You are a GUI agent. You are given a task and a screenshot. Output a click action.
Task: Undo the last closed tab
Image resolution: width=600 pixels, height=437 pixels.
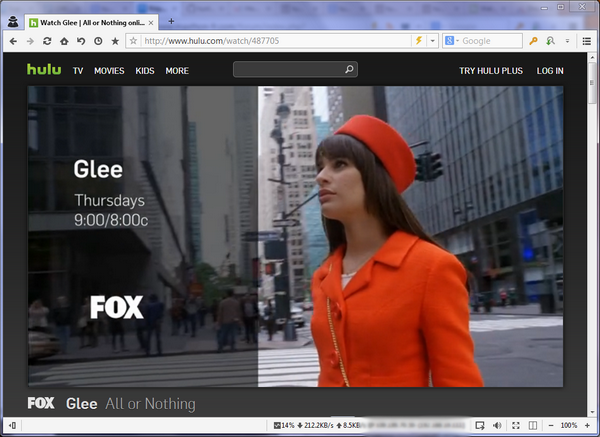point(81,41)
